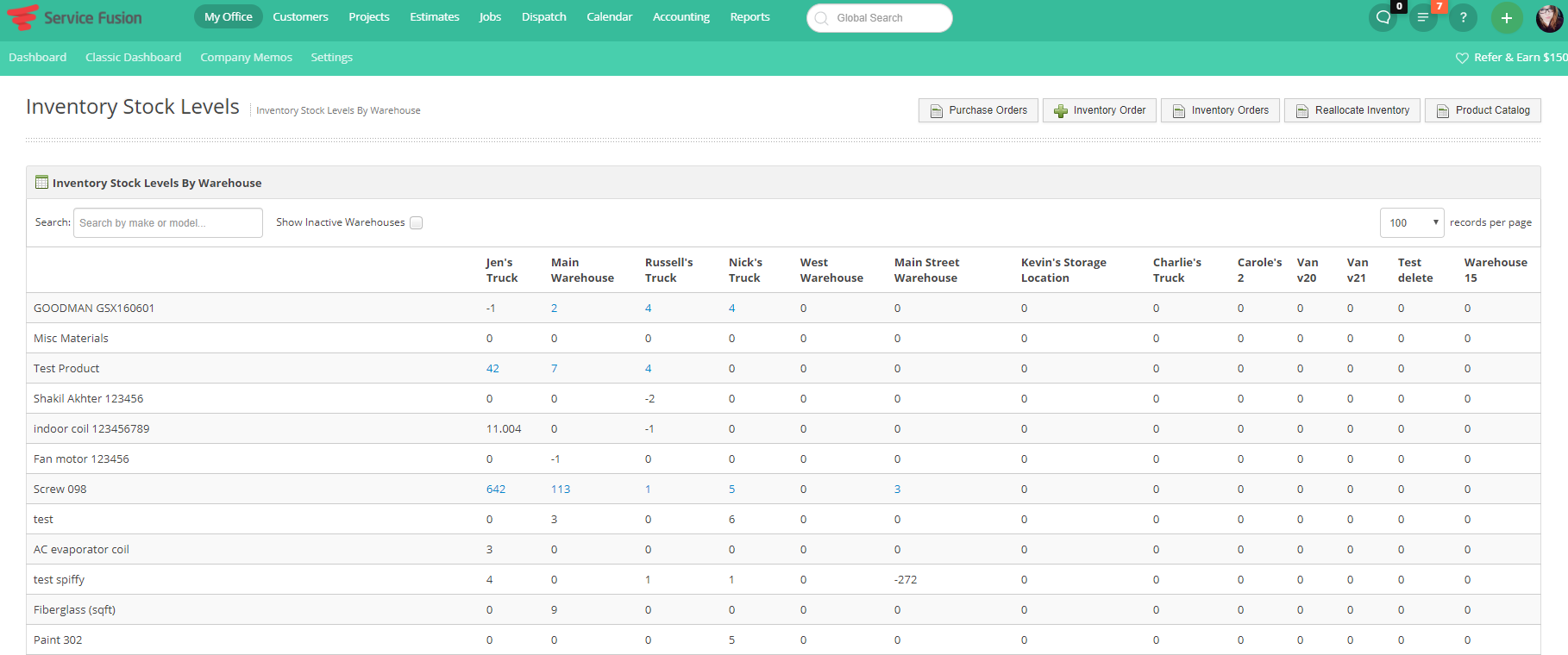Open the Settings sub-menu
This screenshot has height=655, width=1568.
332,57
